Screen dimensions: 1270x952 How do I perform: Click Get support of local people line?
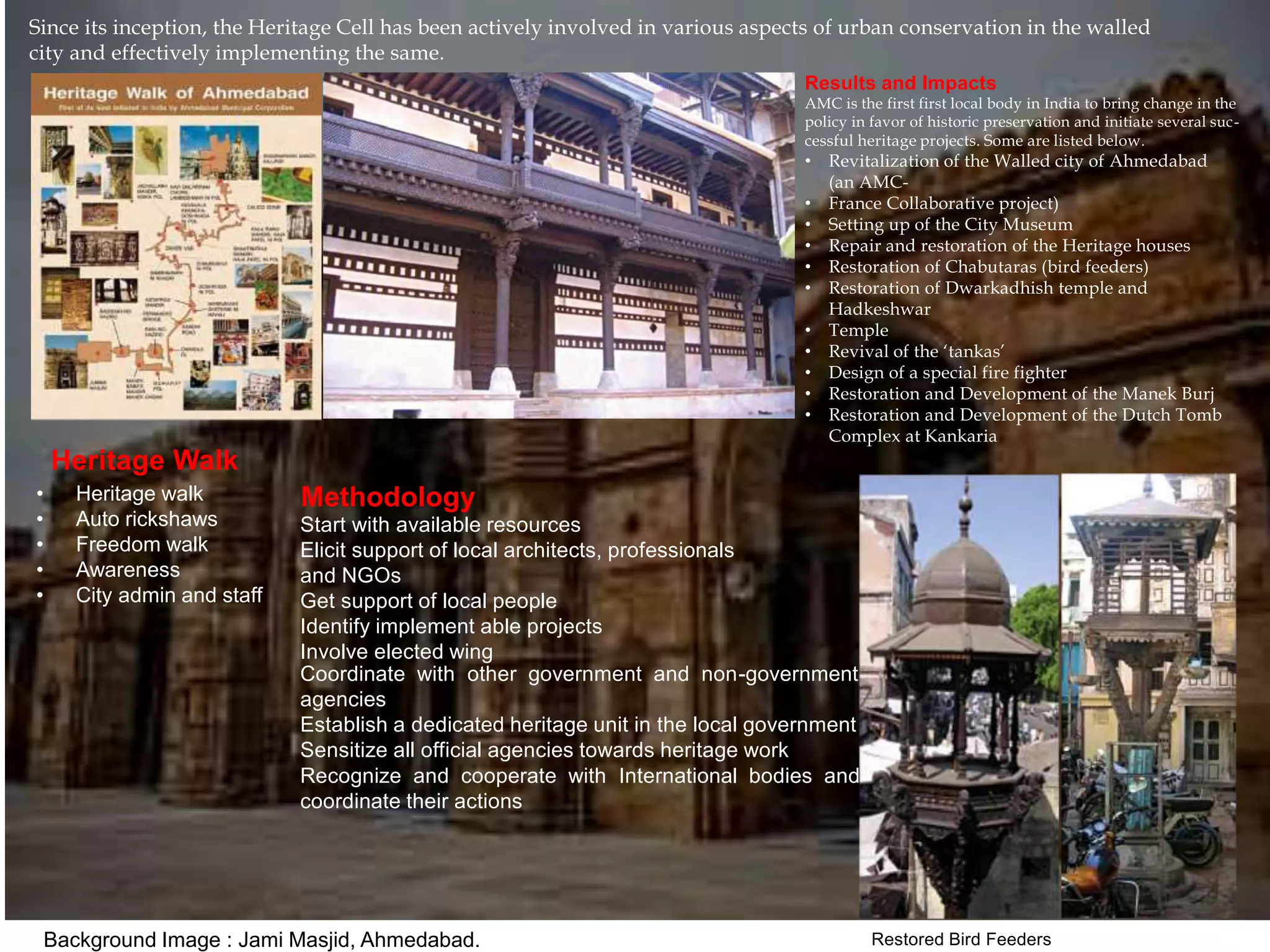429,601
